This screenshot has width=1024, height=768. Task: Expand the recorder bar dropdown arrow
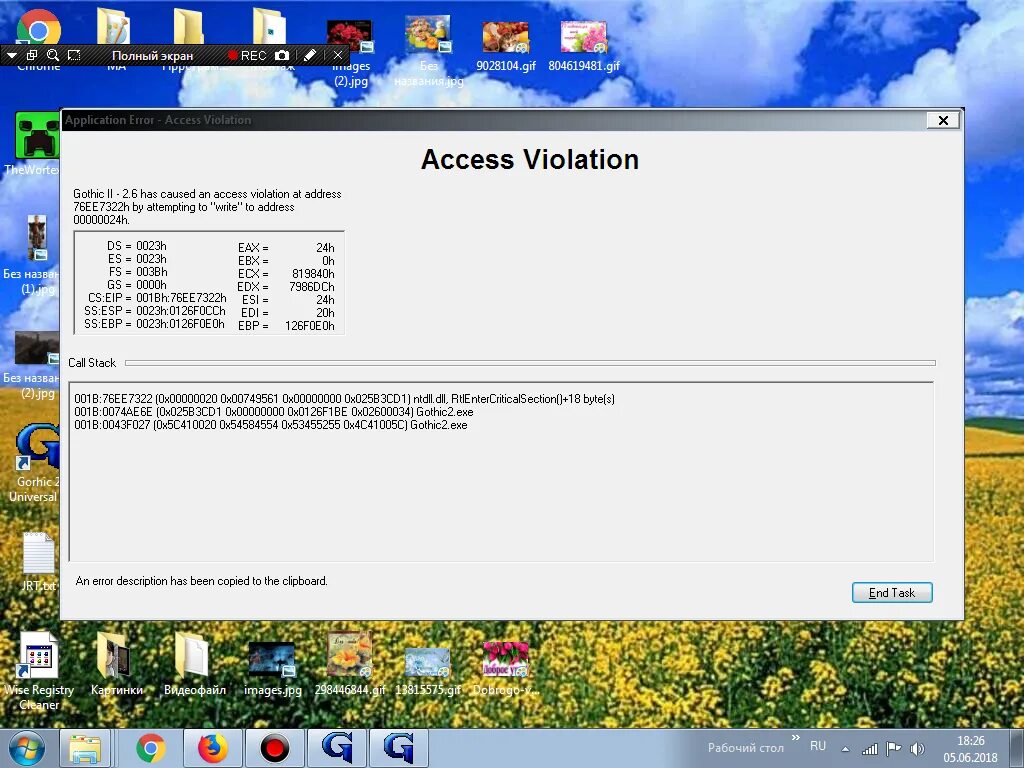coord(11,56)
